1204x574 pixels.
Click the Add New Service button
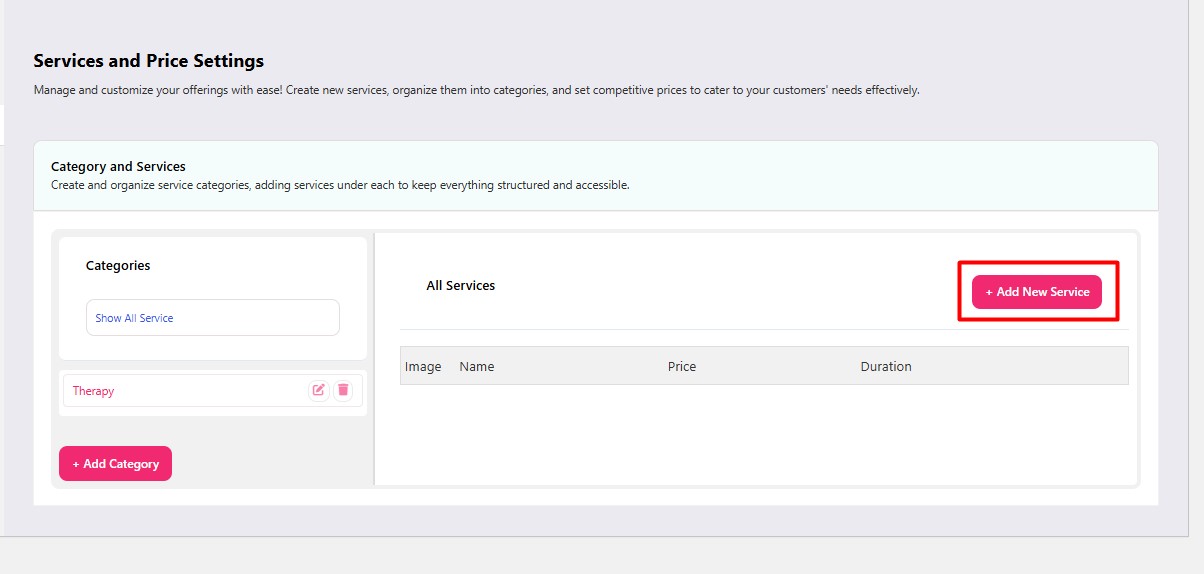(1036, 292)
